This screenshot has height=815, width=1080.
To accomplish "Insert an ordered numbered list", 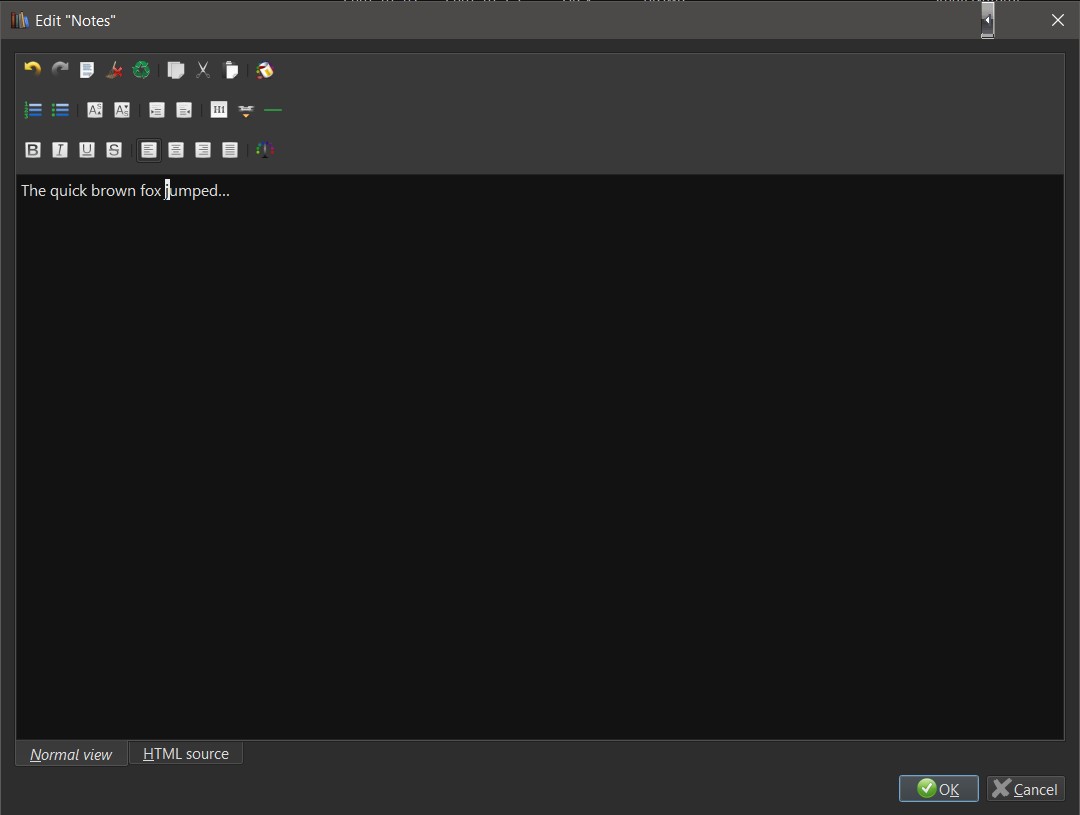I will [32, 110].
